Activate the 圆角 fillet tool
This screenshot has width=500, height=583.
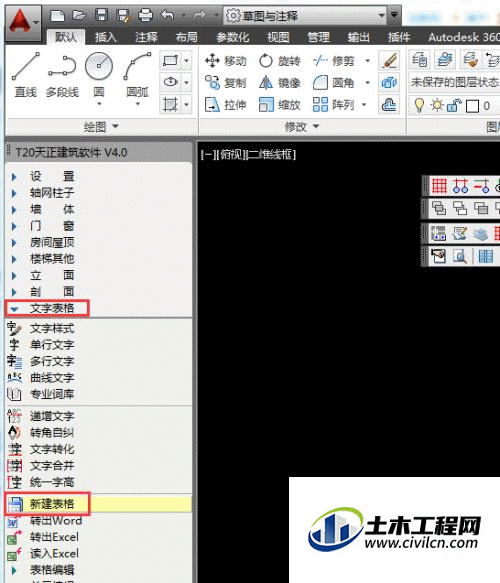tap(333, 83)
